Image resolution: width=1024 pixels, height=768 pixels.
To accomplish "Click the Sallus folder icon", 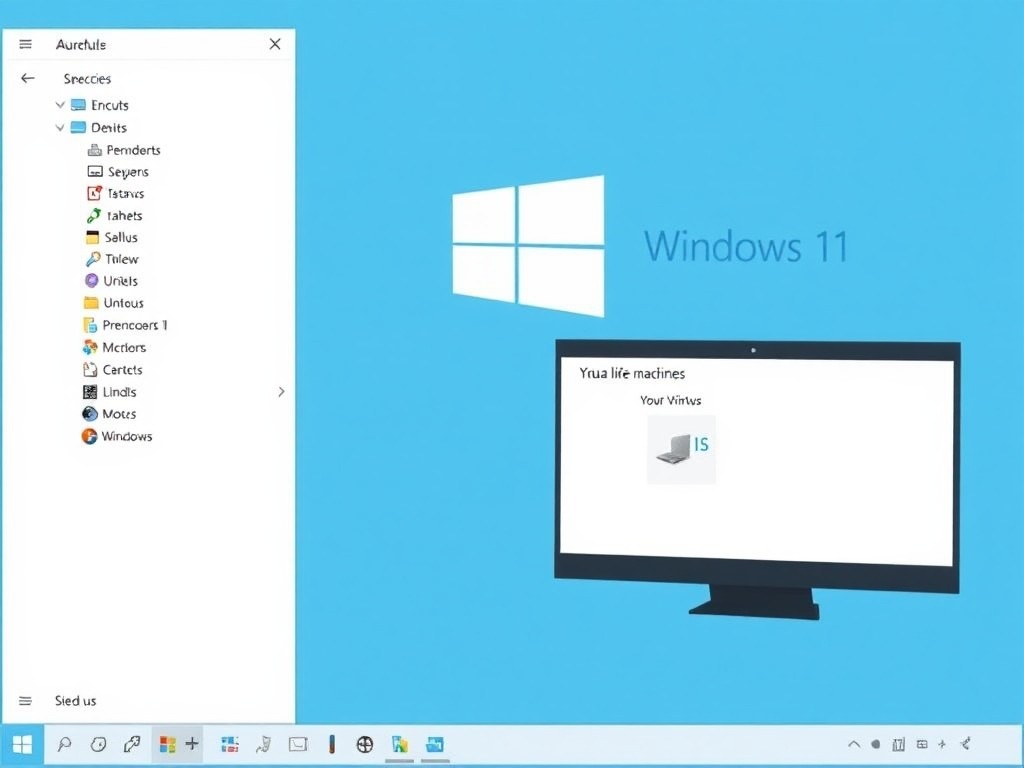I will pos(95,237).
